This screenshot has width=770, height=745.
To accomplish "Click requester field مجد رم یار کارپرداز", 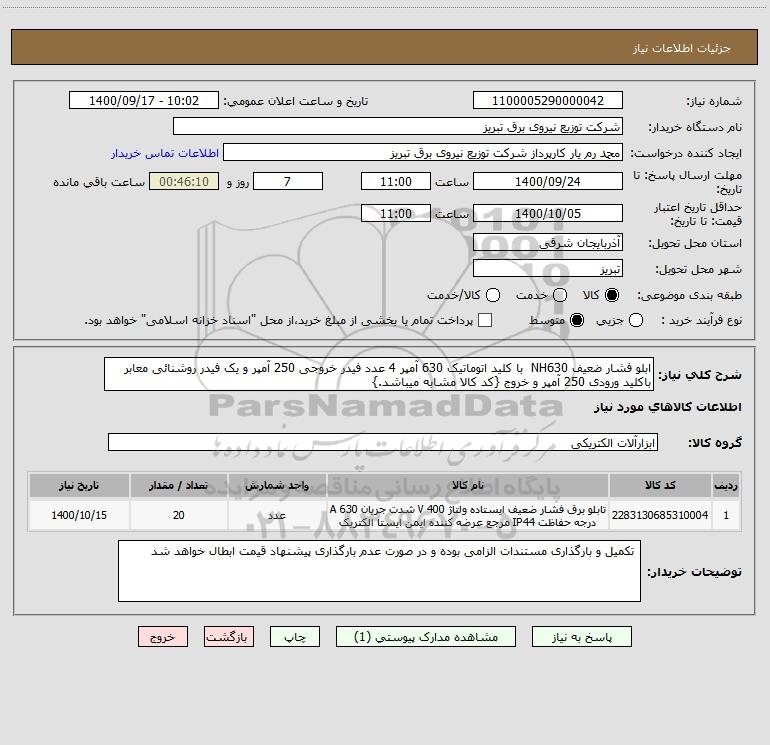I will [x=423, y=153].
